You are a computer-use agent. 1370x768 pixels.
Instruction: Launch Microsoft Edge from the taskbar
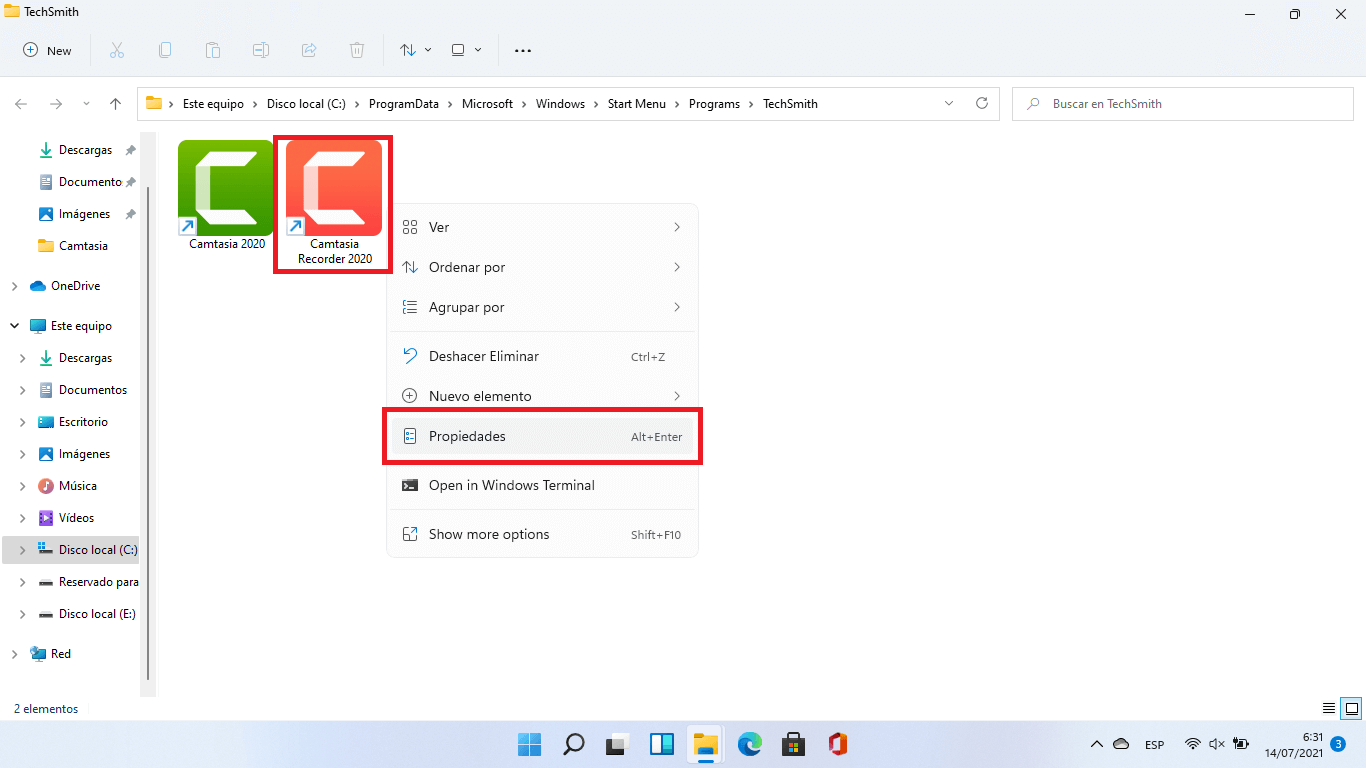[x=750, y=744]
